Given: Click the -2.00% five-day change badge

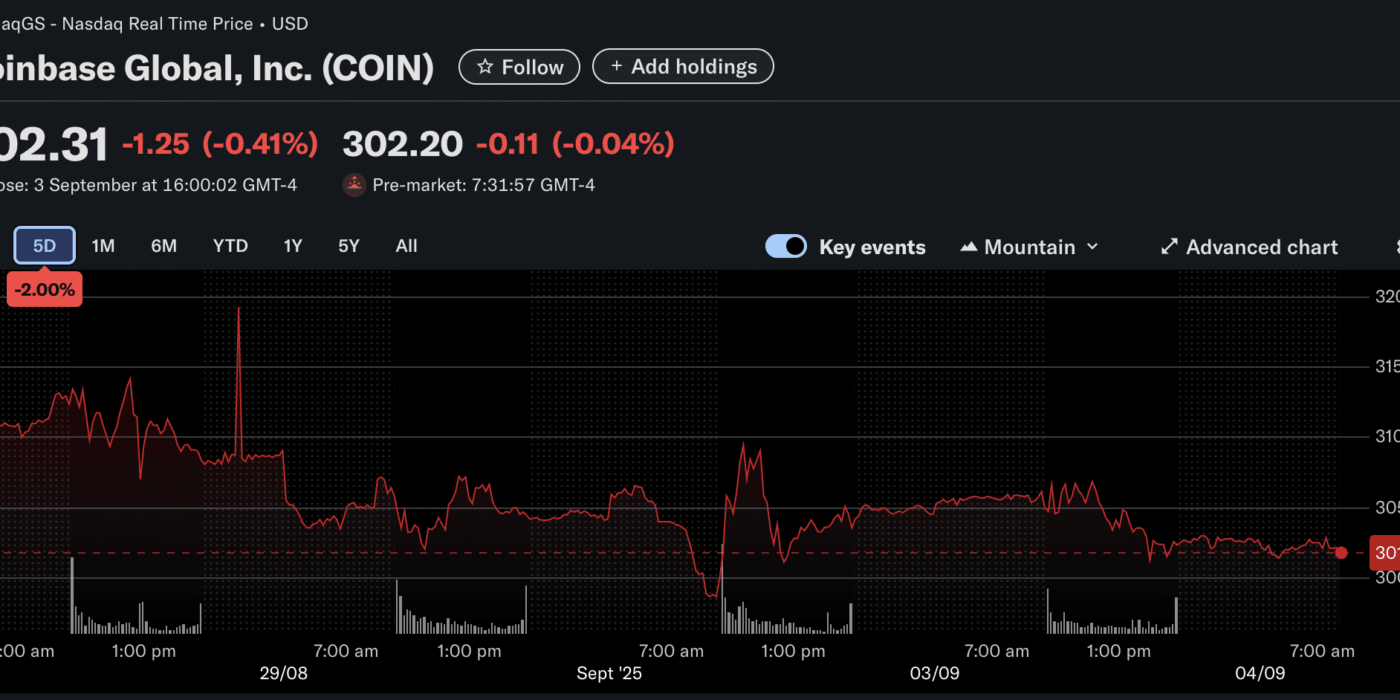Looking at the screenshot, I should point(44,290).
